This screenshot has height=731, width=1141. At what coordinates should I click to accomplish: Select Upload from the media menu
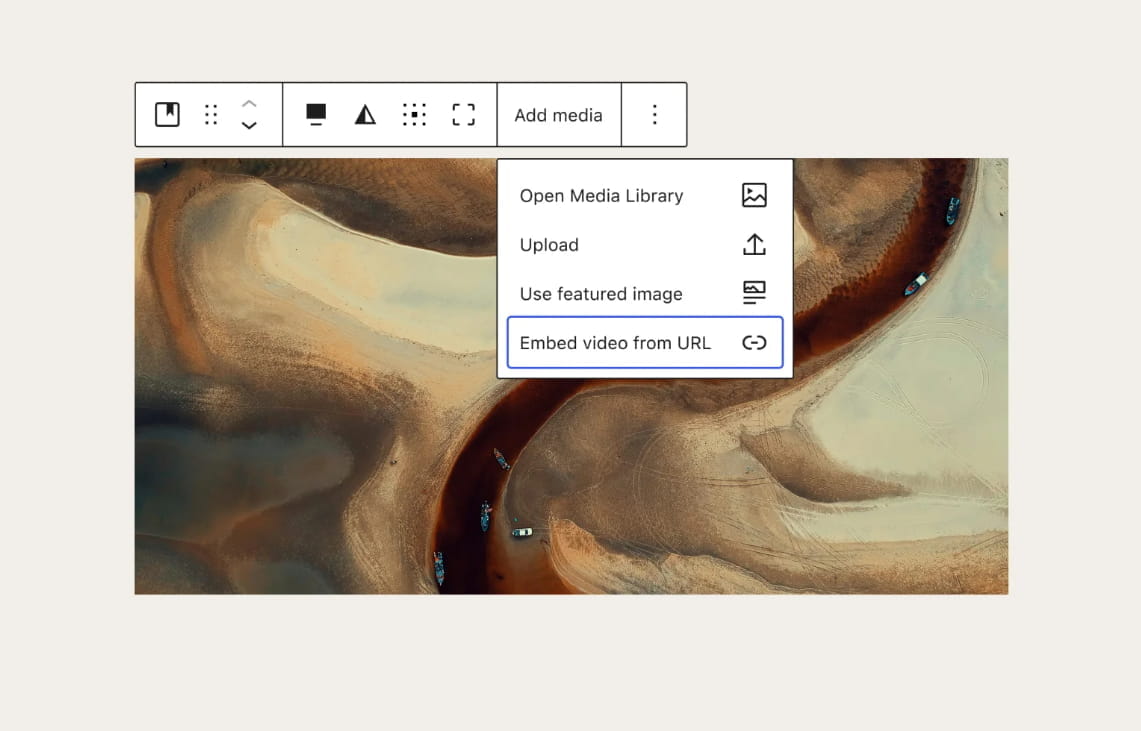coord(549,244)
